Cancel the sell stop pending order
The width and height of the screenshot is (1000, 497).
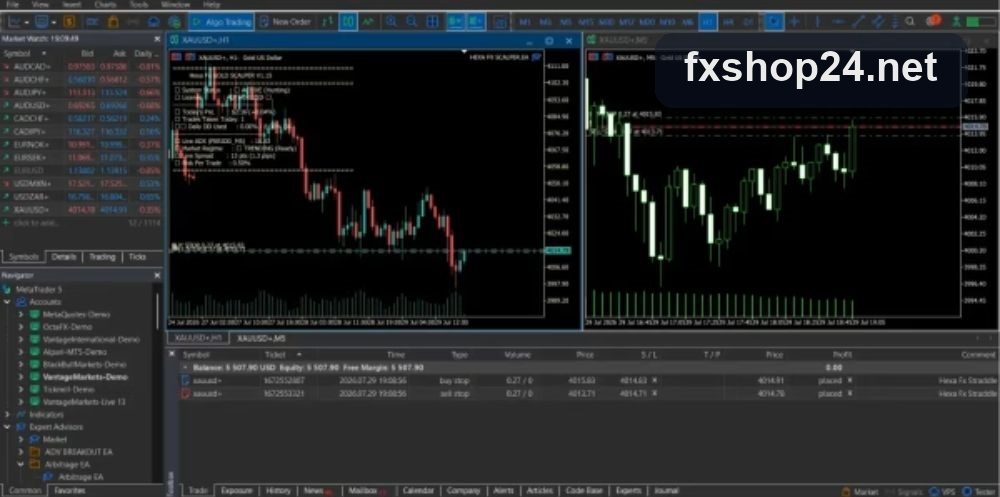point(849,394)
